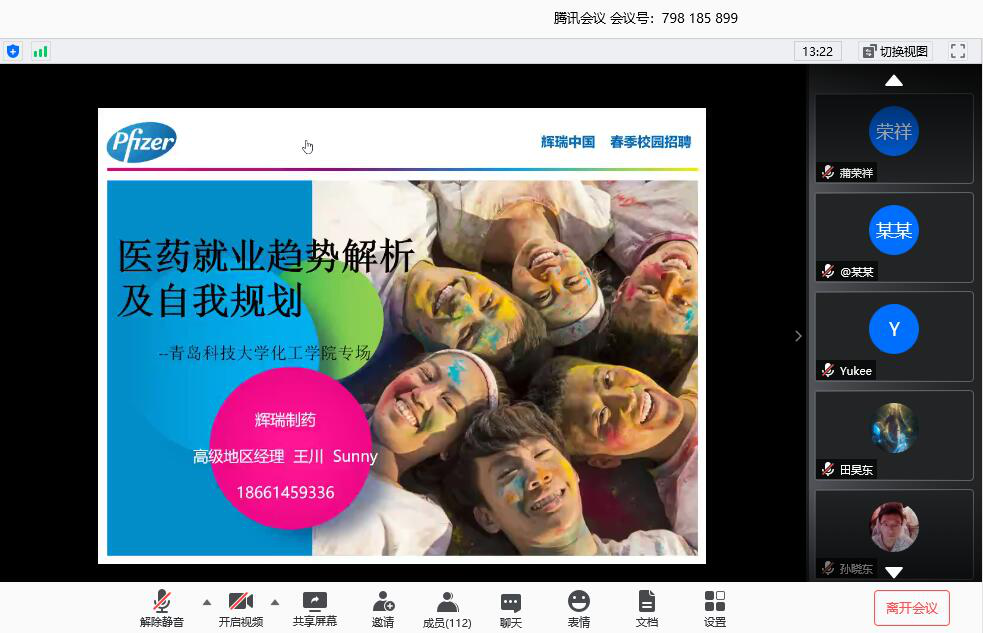Check the green network signal icon
This screenshot has height=633, width=983.
[41, 51]
